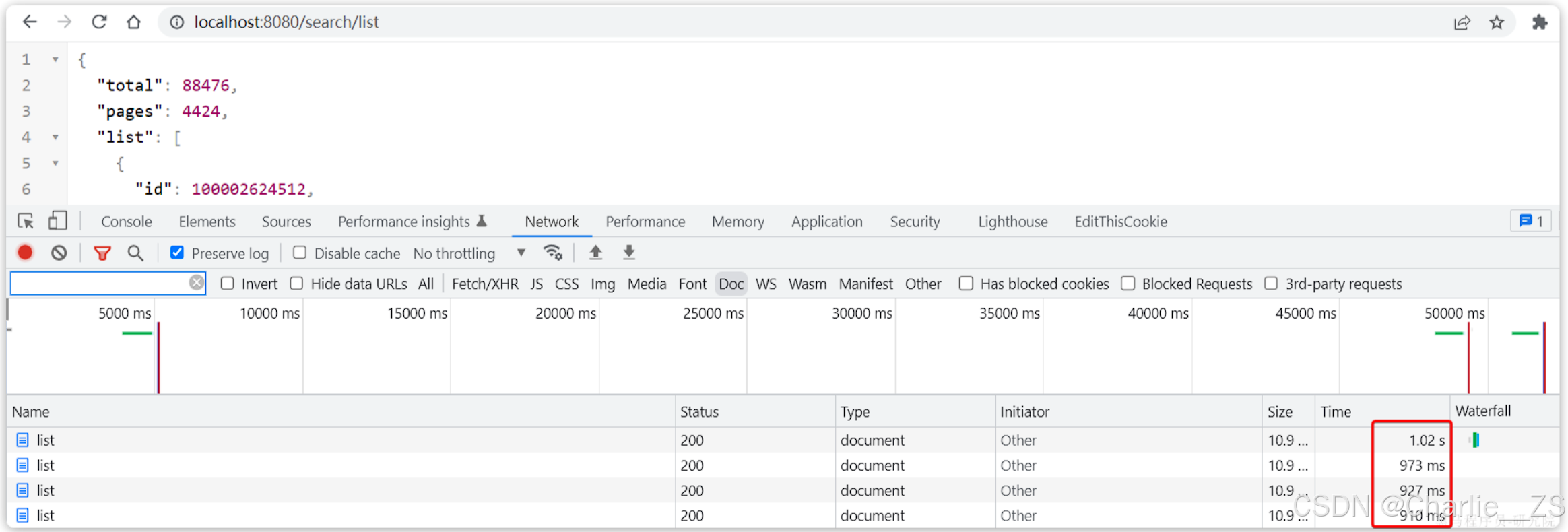The image size is (1568, 532).
Task: Collapse the root JSON object on line 1
Action: coord(55,60)
